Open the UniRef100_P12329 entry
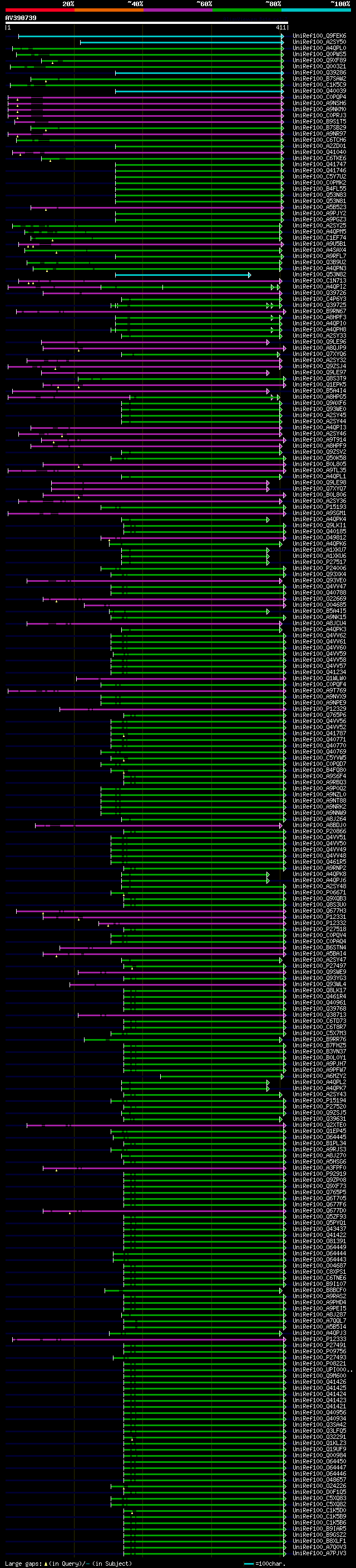 tap(319, 709)
